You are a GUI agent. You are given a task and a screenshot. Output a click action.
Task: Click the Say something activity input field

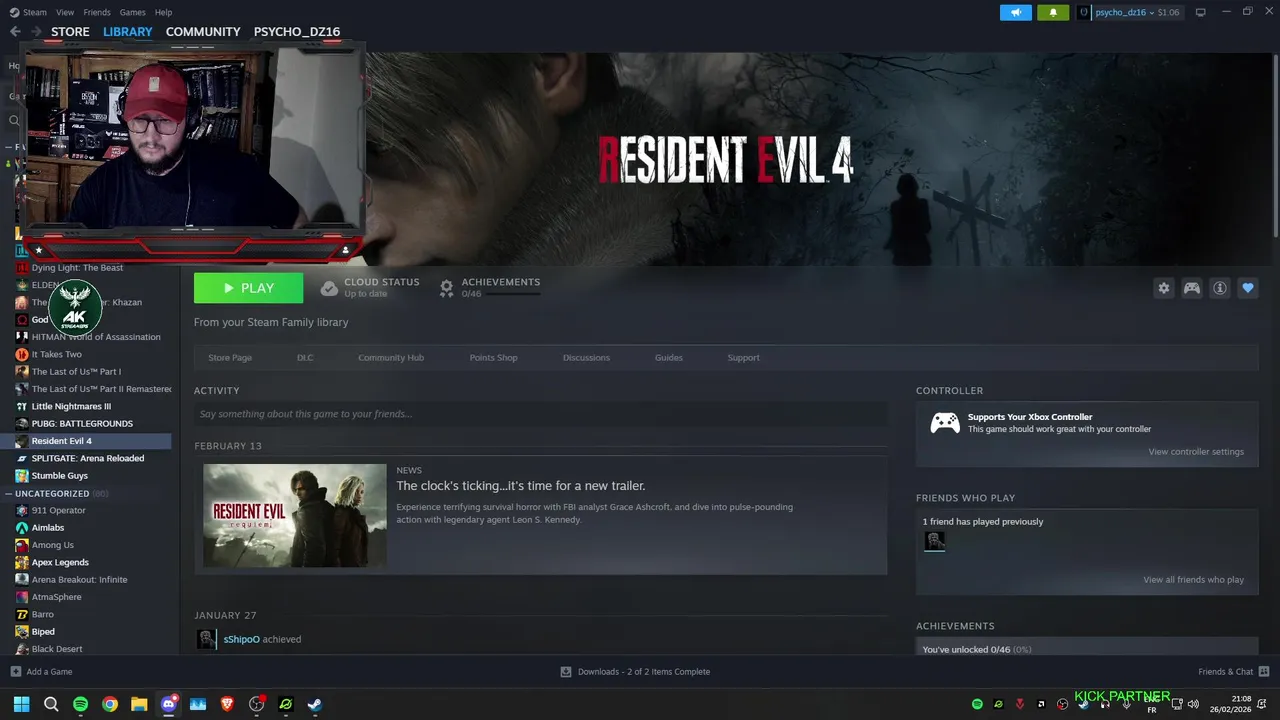click(x=540, y=414)
